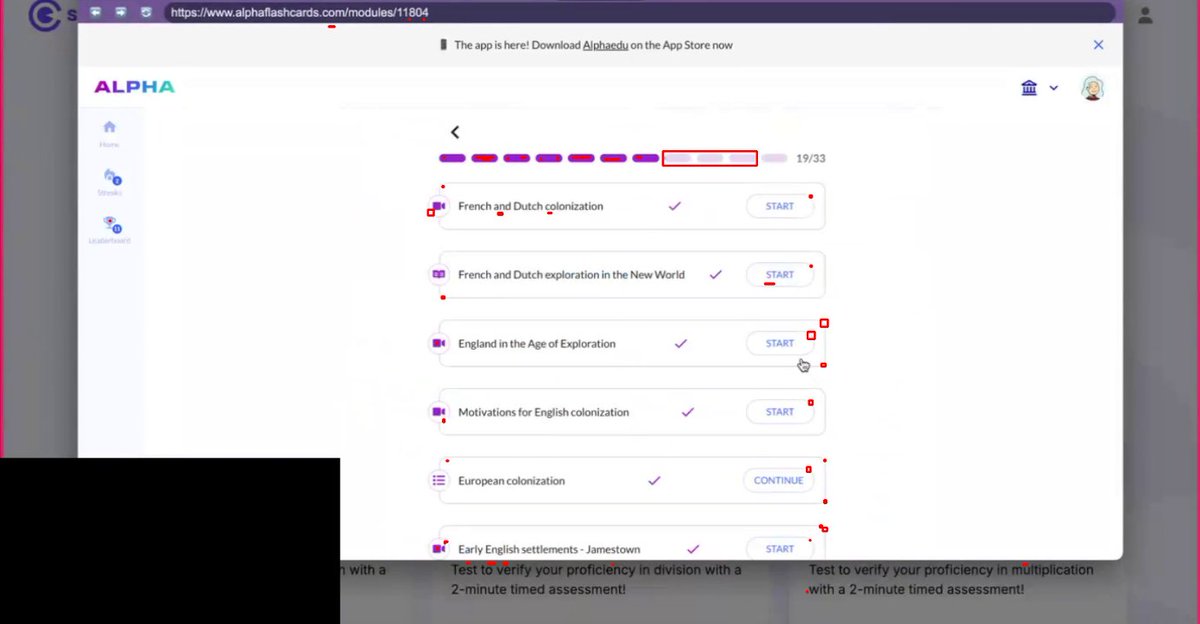Click article icon for French and Dutch exploration
1200x624 pixels.
point(438,275)
